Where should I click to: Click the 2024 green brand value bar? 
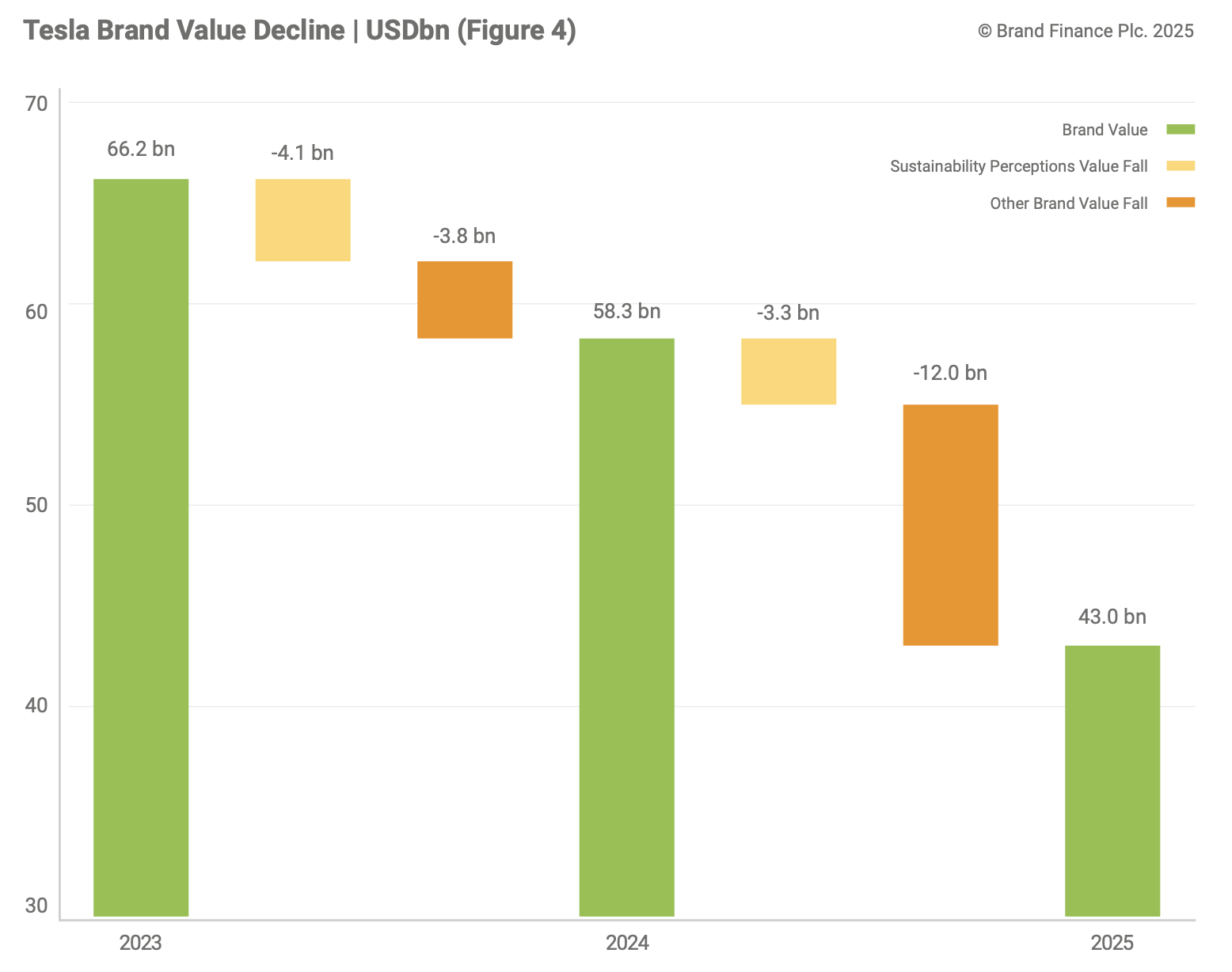coord(626,625)
